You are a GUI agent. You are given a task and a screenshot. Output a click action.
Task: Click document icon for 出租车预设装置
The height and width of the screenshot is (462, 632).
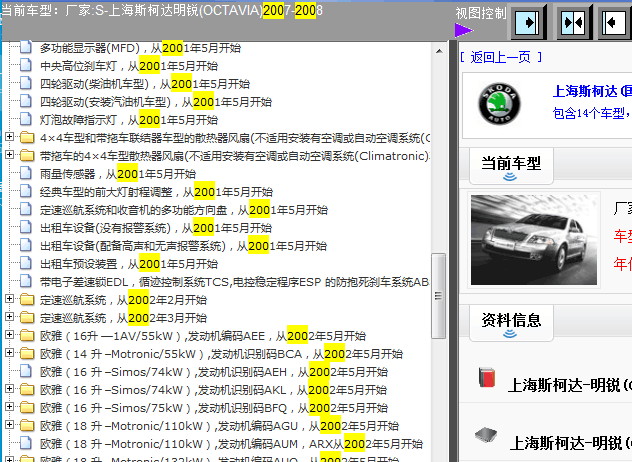point(26,264)
